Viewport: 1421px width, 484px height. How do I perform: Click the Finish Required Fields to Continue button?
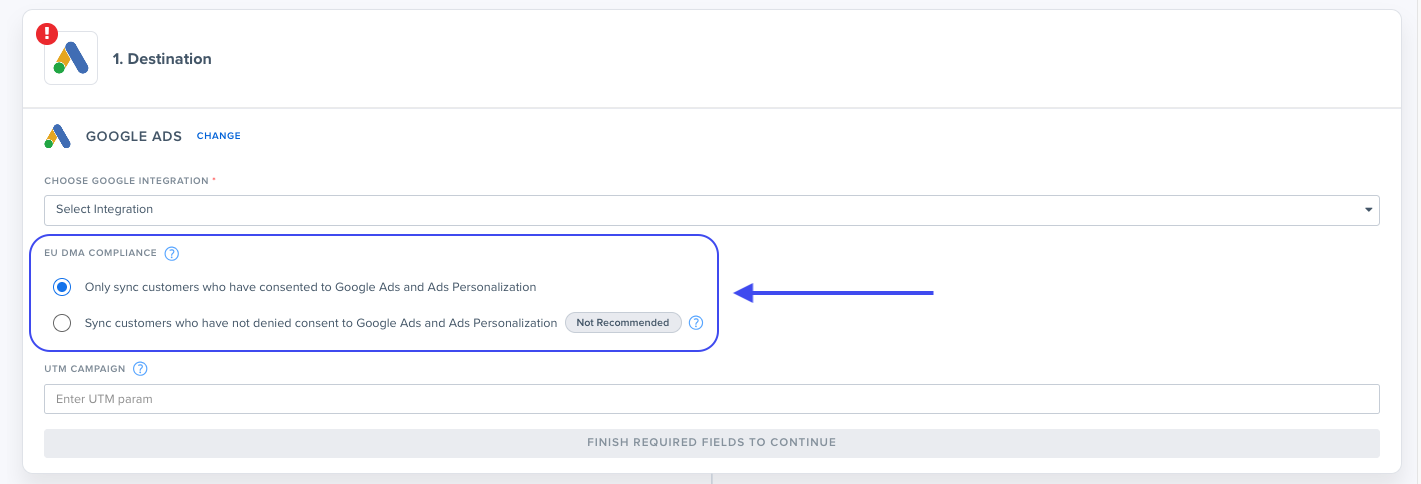click(711, 443)
